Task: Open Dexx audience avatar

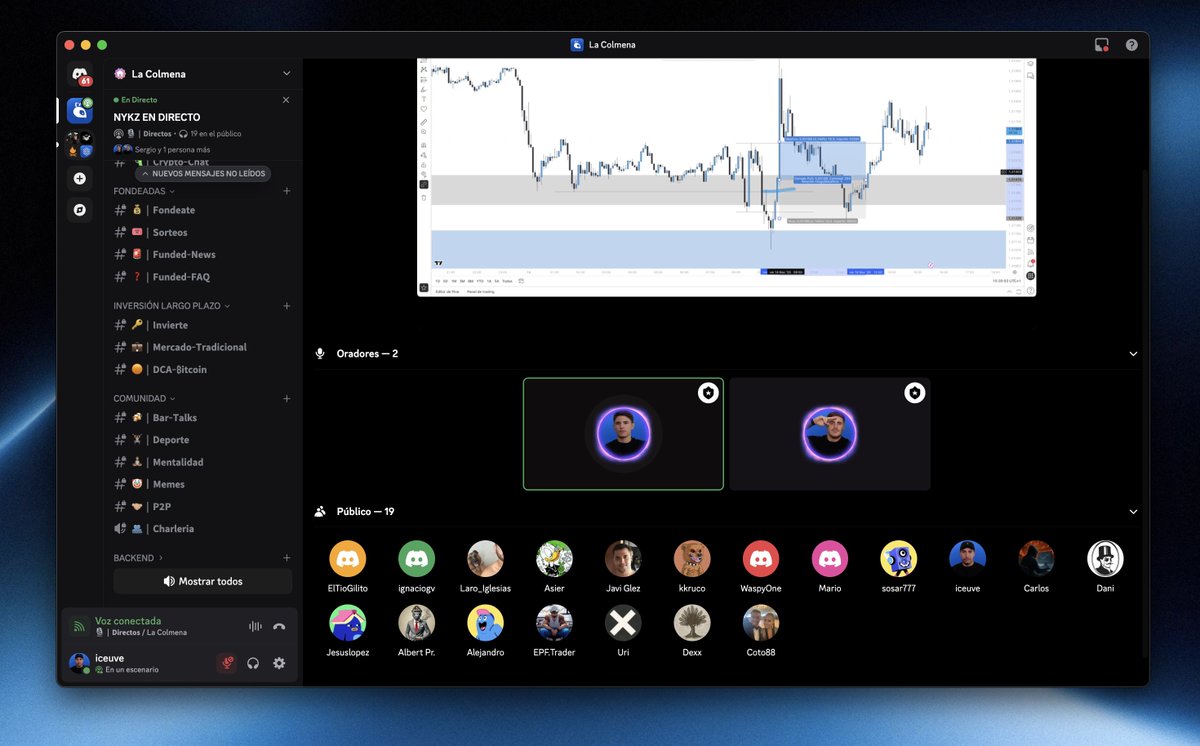Action: pos(692,622)
